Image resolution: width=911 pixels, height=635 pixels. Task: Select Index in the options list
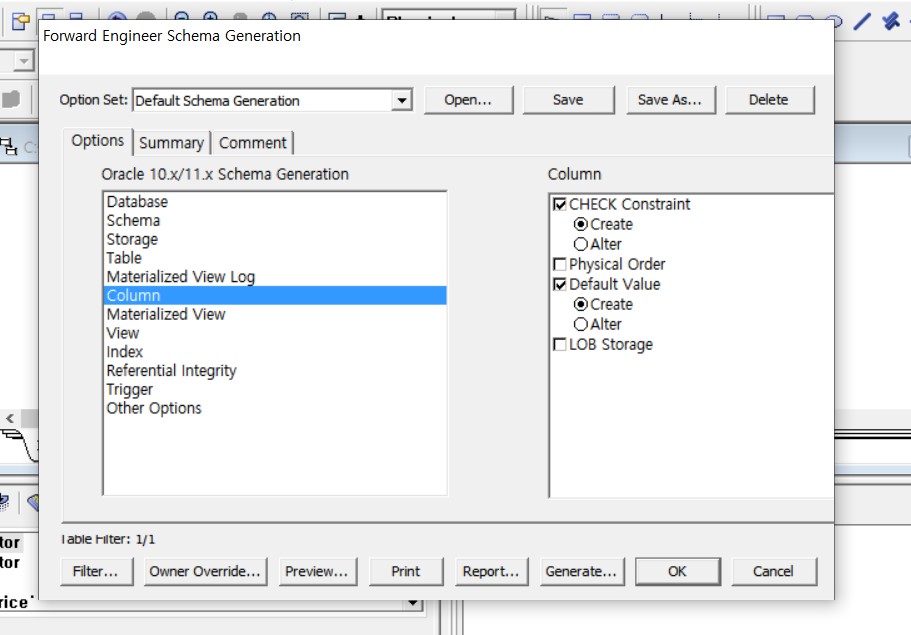(x=275, y=351)
